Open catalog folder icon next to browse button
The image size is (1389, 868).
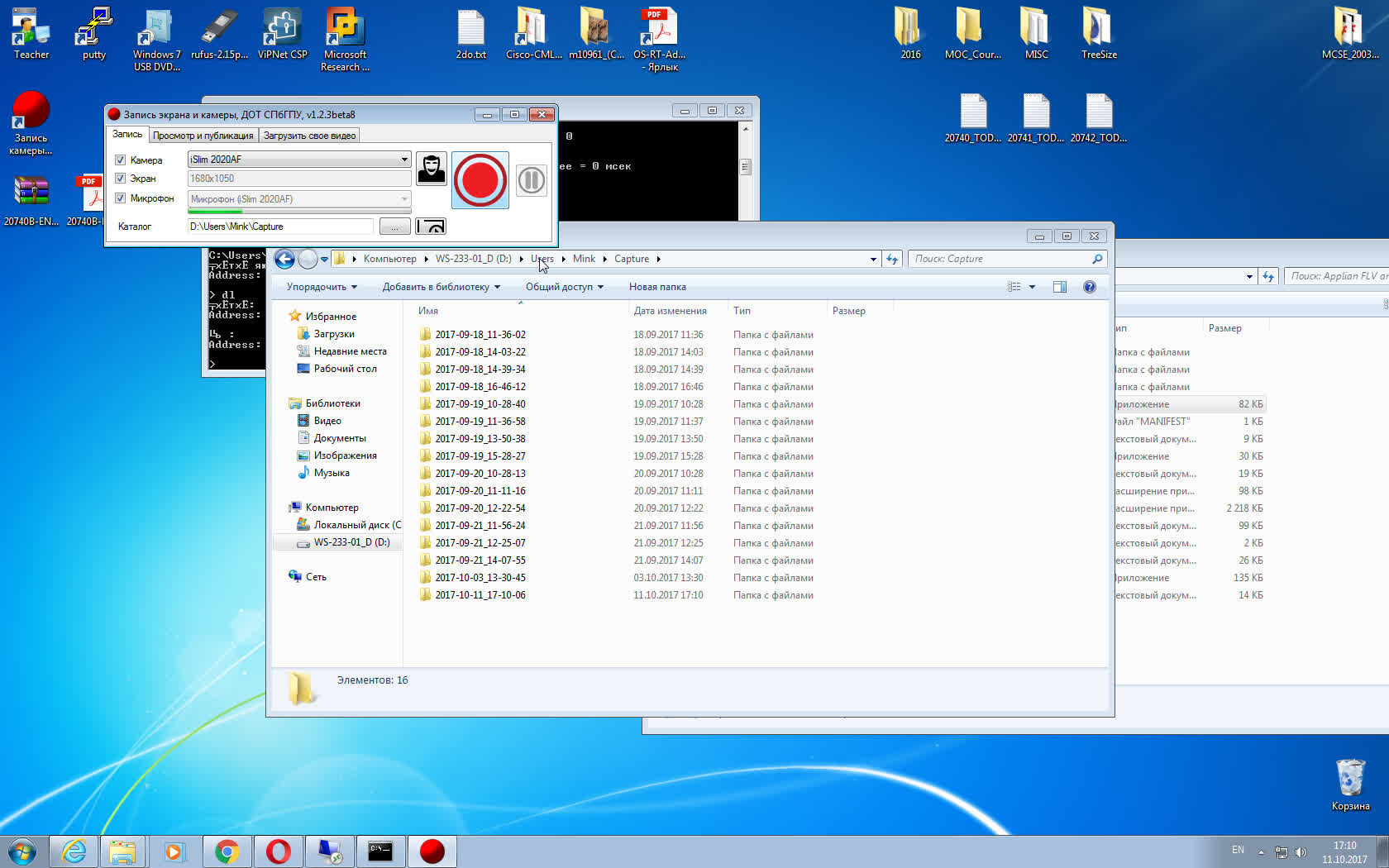[431, 226]
